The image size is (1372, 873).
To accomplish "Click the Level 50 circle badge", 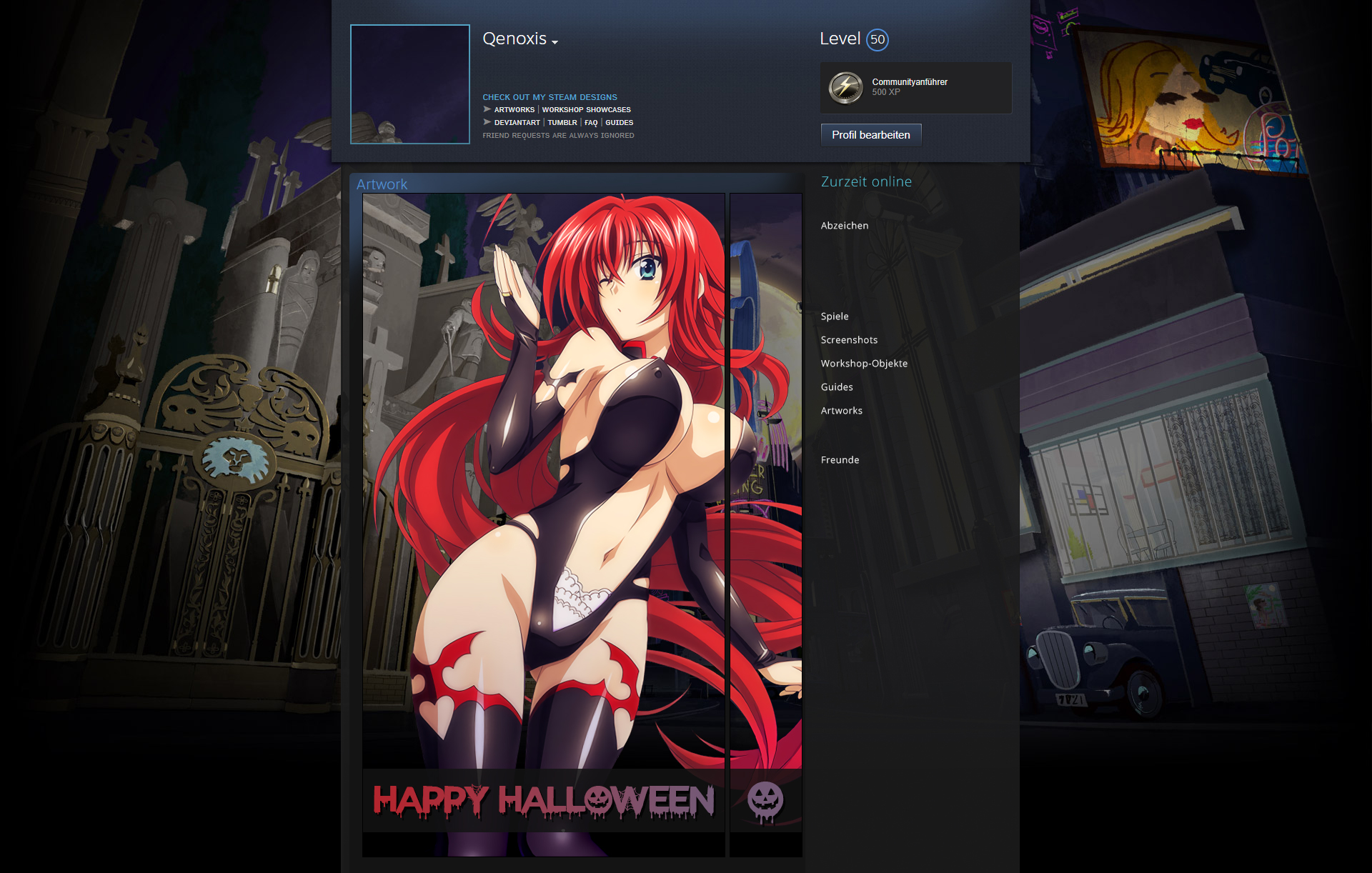I will (877, 40).
